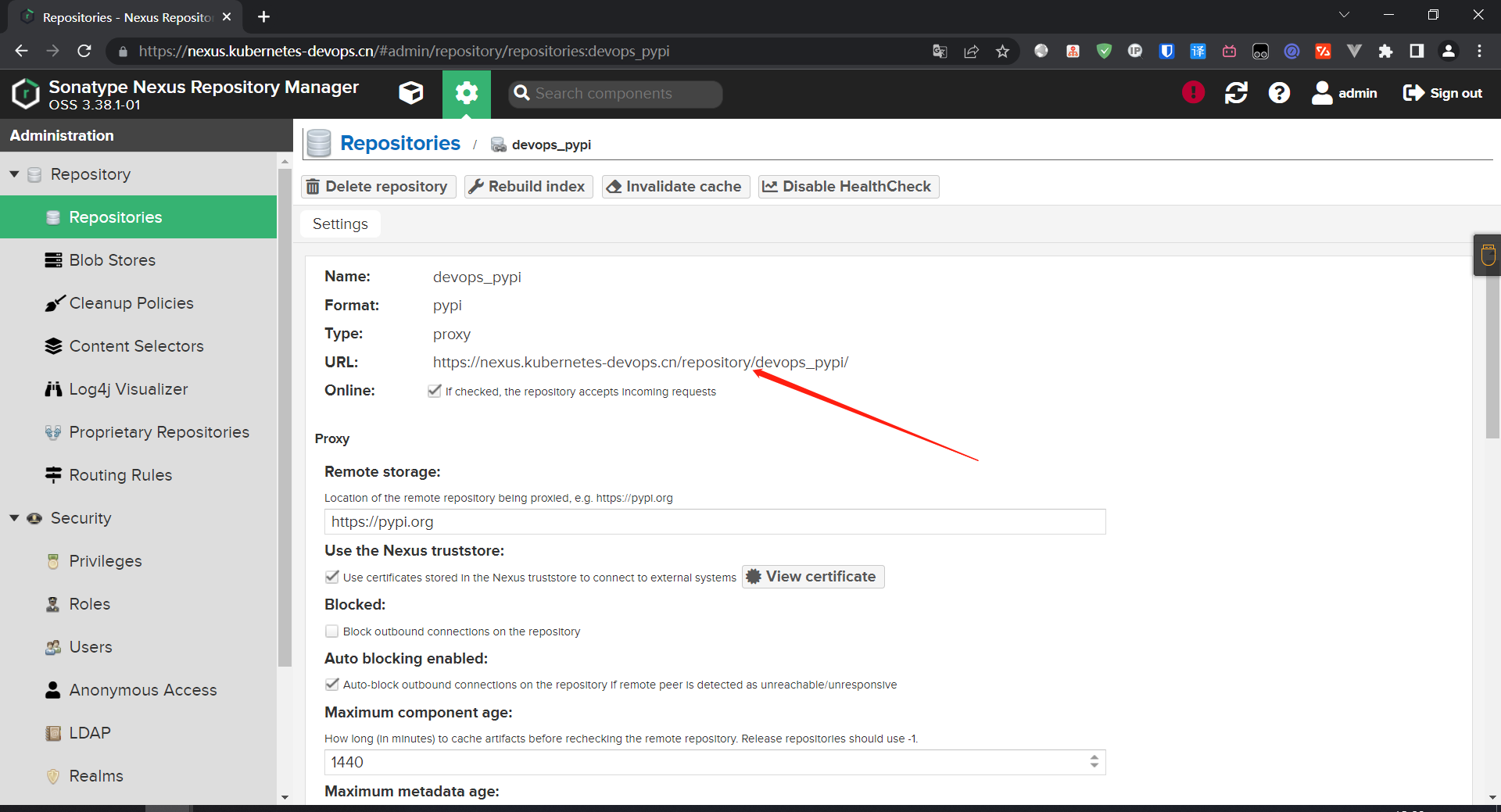This screenshot has width=1501, height=812.
Task: Click the admin user account button
Action: [x=1345, y=93]
